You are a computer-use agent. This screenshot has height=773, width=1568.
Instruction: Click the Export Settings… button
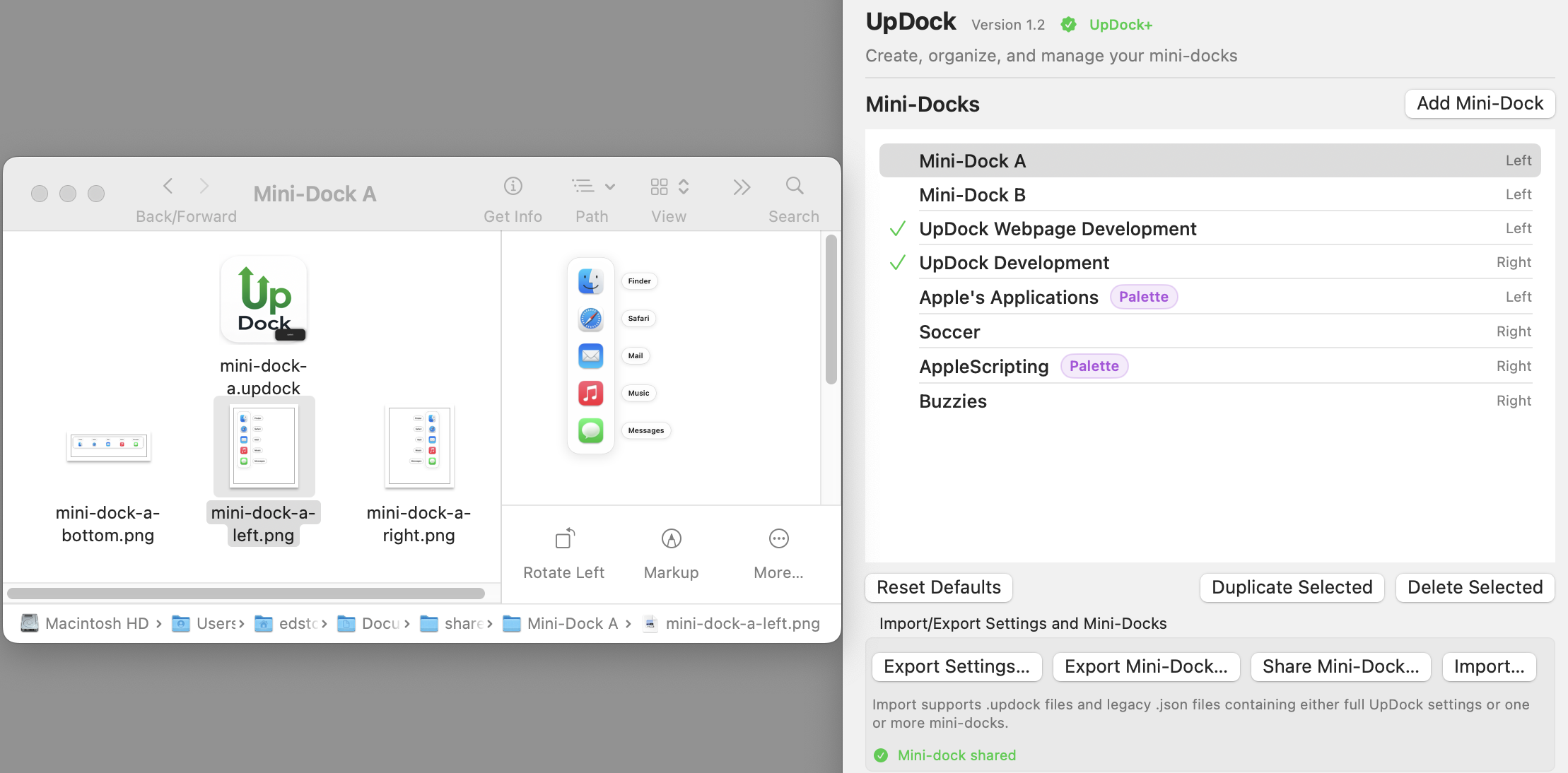(x=956, y=666)
